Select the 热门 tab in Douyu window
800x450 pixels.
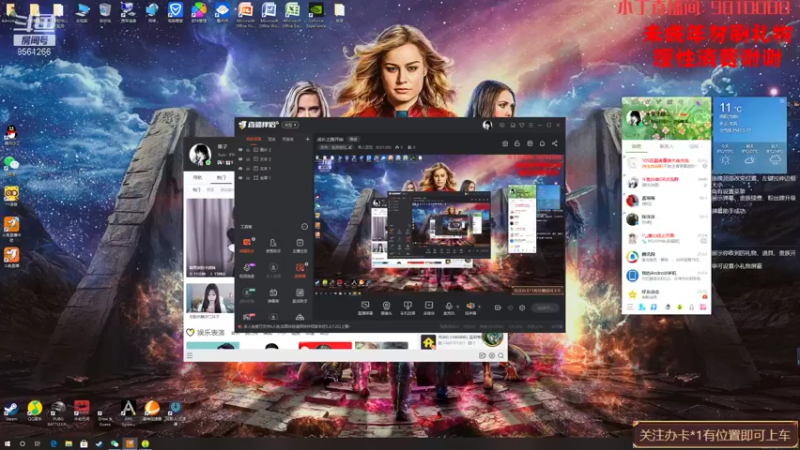pos(221,178)
